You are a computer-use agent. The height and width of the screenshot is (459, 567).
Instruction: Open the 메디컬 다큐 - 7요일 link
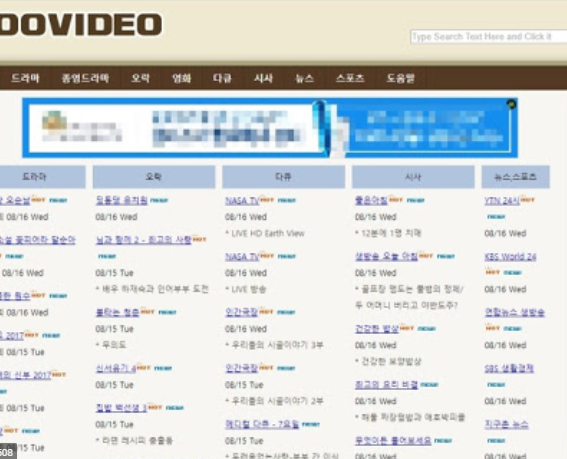tap(262, 424)
